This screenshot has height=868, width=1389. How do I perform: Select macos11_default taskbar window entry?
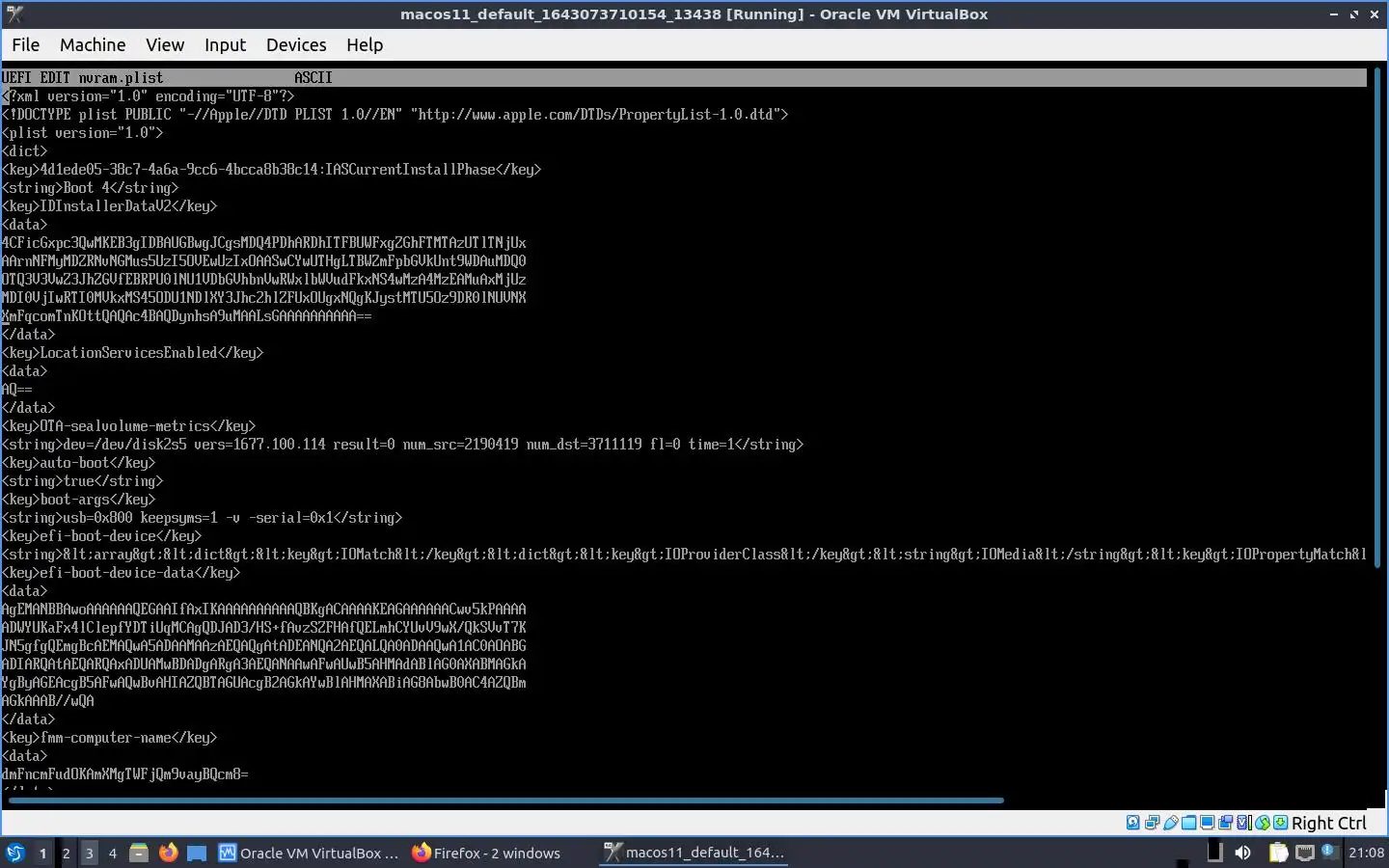694,853
